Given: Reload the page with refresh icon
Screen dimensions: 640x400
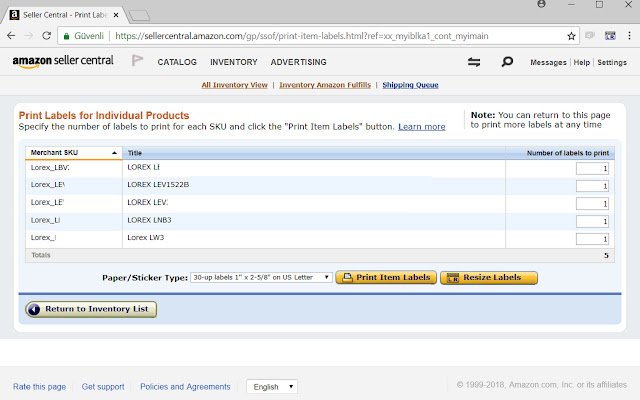Looking at the screenshot, I should (x=47, y=36).
